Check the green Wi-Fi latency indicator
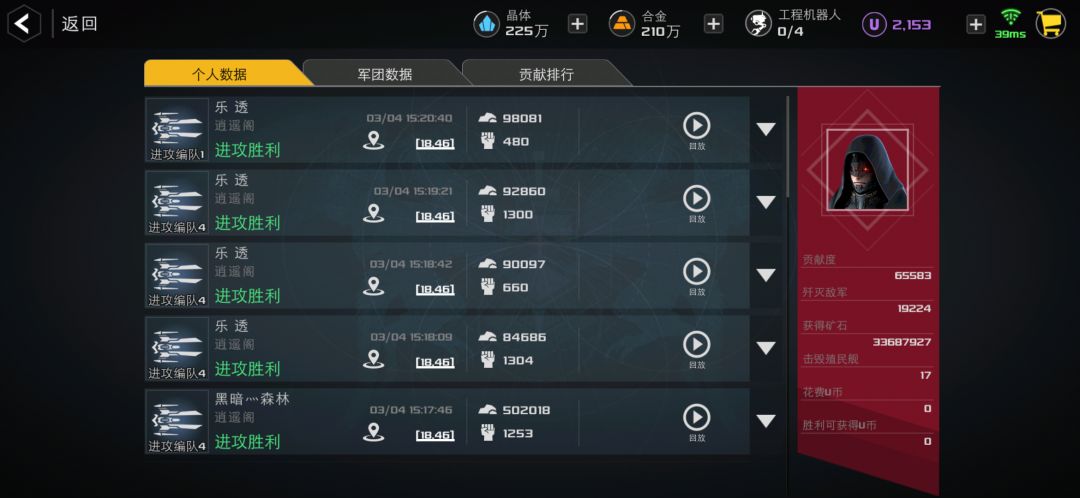The height and width of the screenshot is (498, 1080). (1010, 24)
